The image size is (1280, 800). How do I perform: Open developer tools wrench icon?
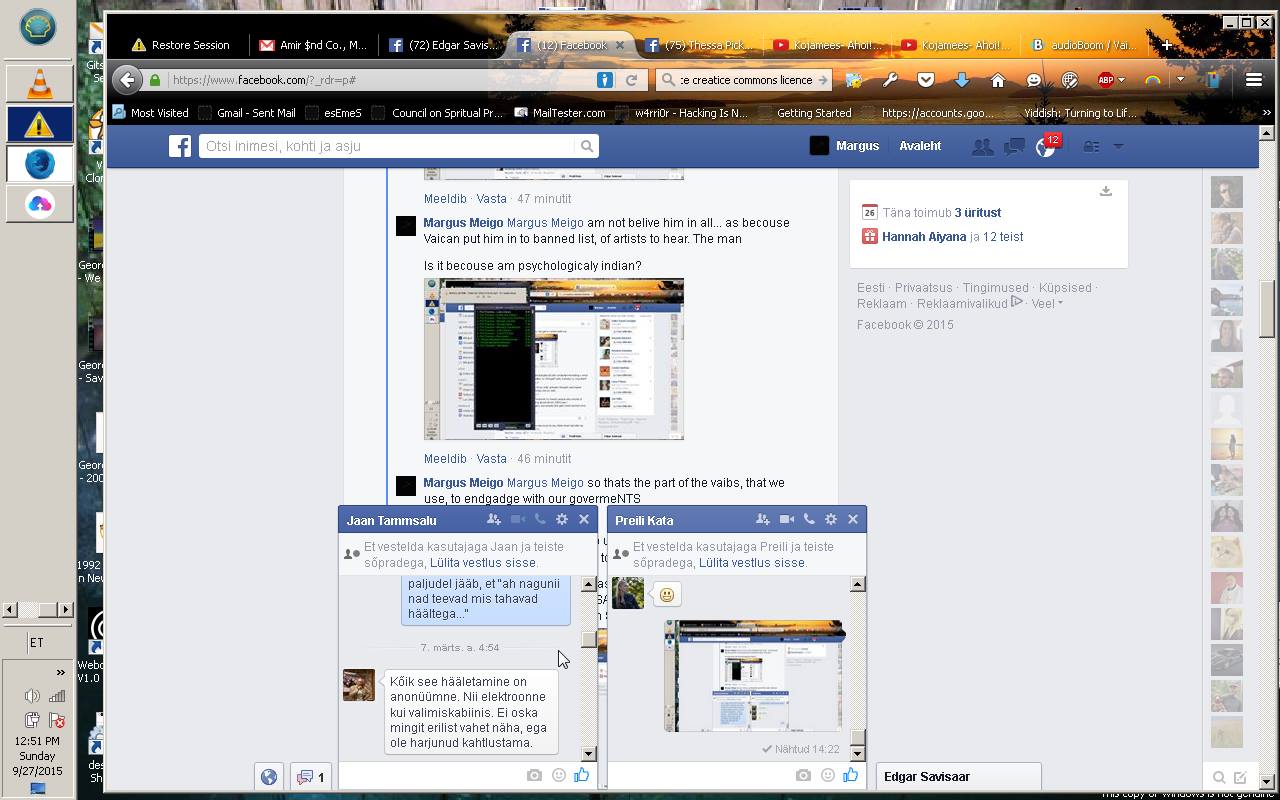coord(890,80)
